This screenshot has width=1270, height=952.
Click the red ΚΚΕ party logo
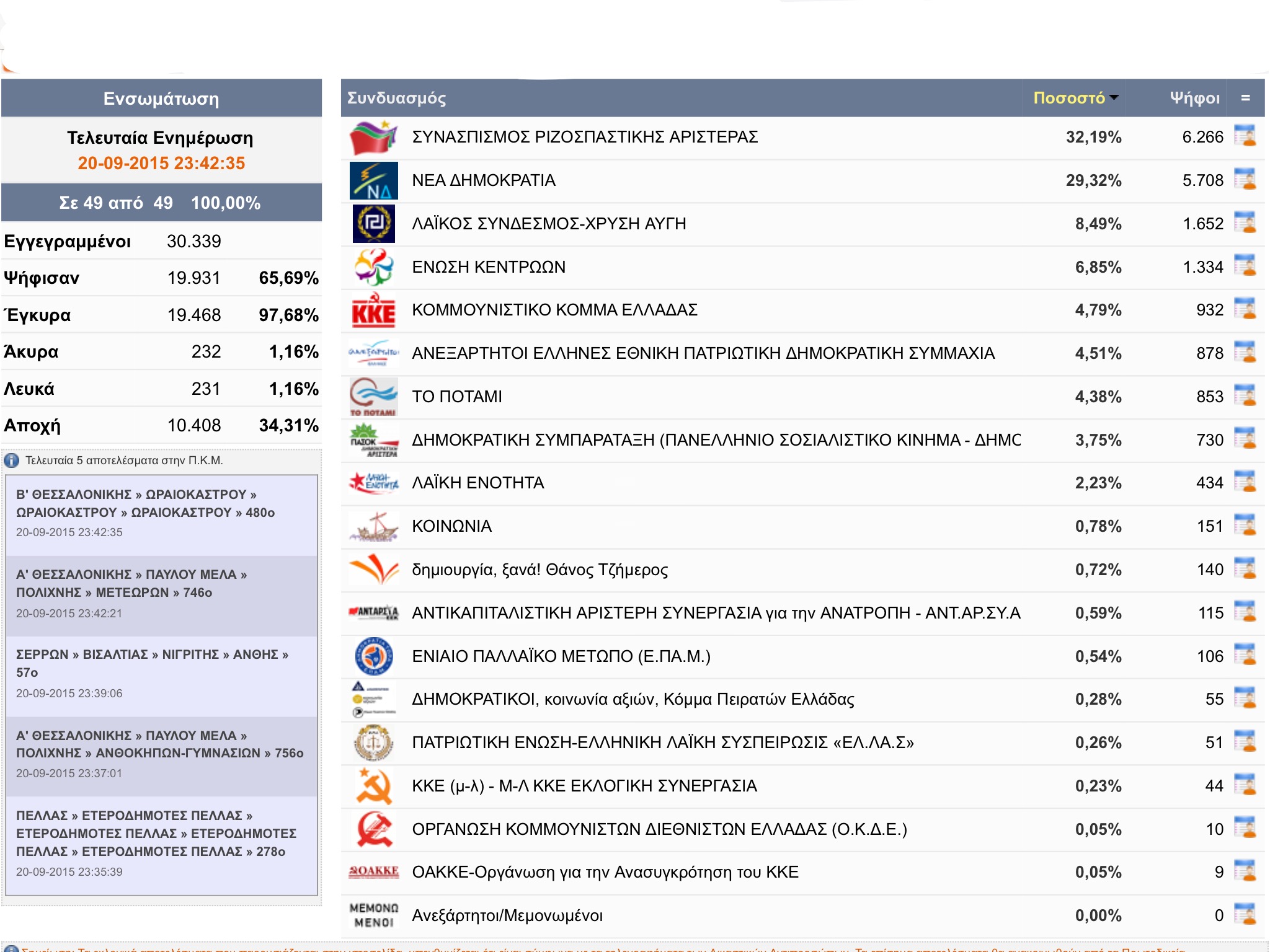point(373,310)
